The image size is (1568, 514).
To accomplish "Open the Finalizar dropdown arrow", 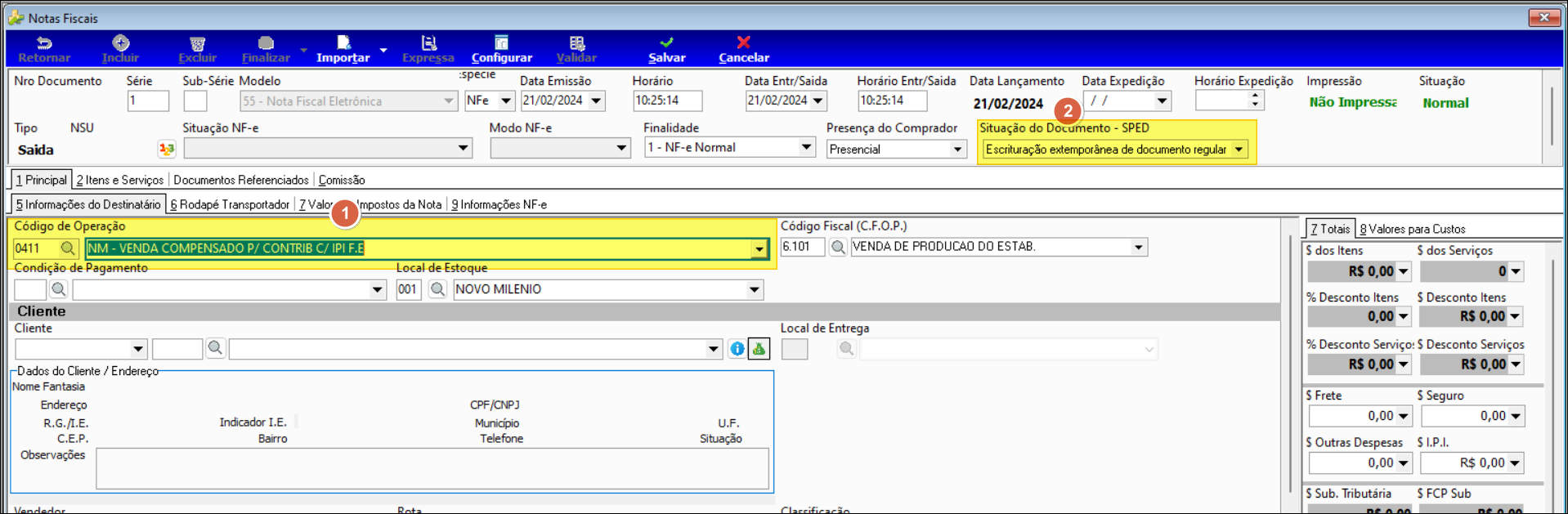I will 303,50.
